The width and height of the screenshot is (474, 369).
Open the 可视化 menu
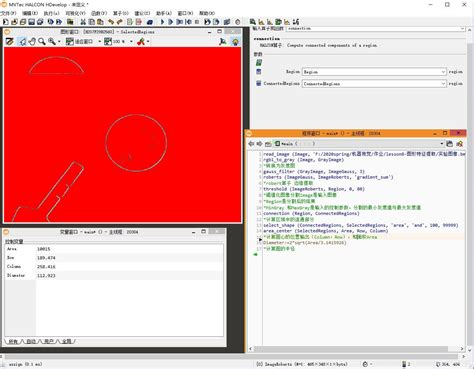(75, 13)
